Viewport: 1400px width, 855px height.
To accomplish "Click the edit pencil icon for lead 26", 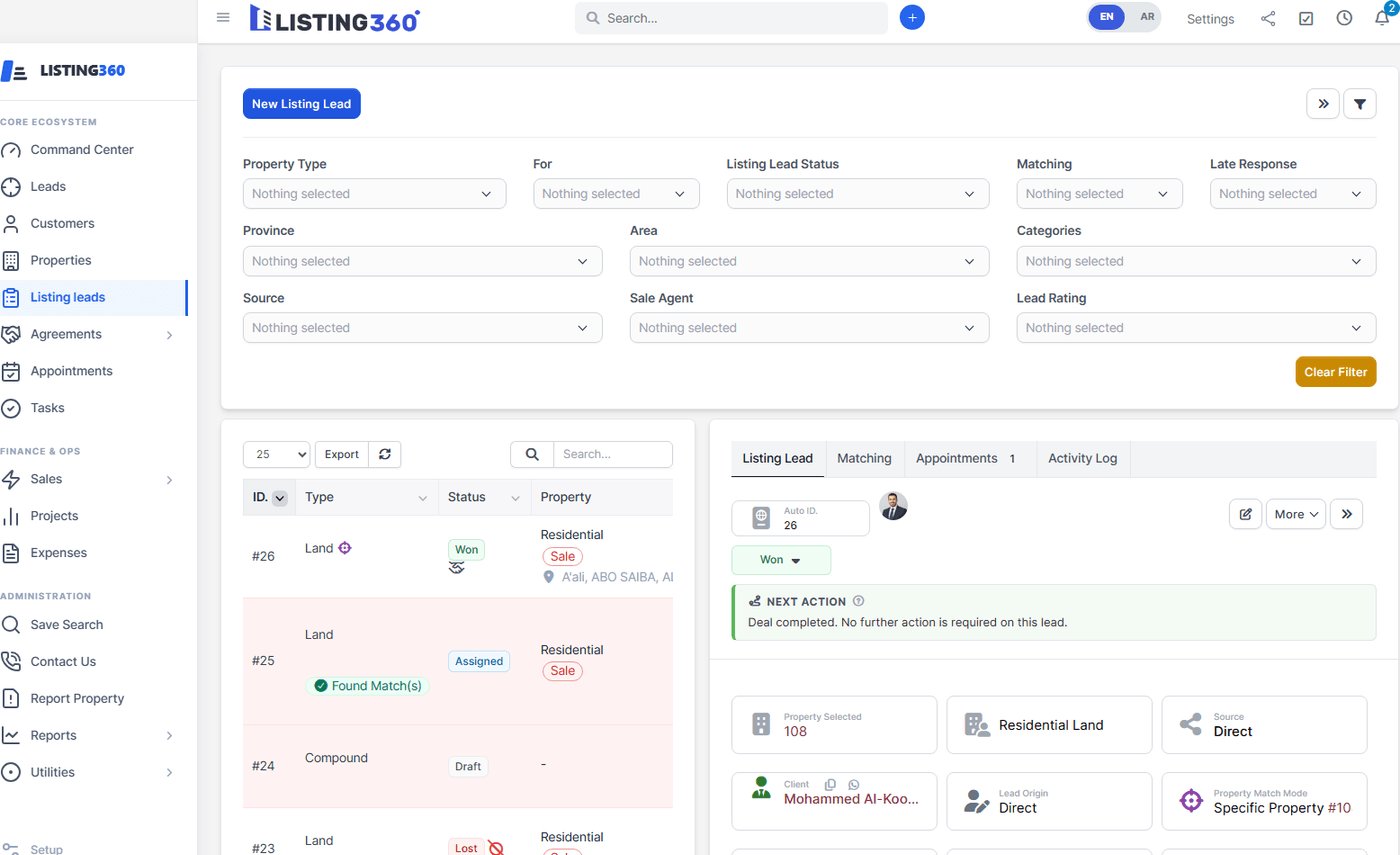I will (1245, 514).
